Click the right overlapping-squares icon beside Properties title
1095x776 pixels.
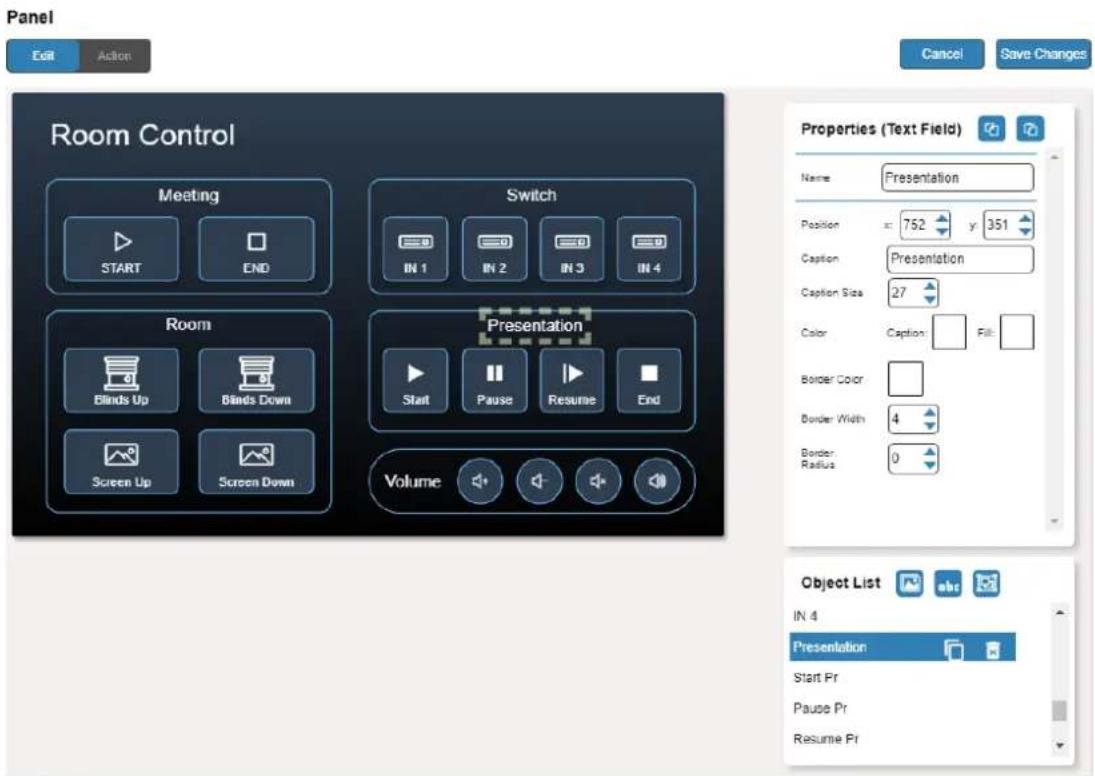(x=1031, y=129)
